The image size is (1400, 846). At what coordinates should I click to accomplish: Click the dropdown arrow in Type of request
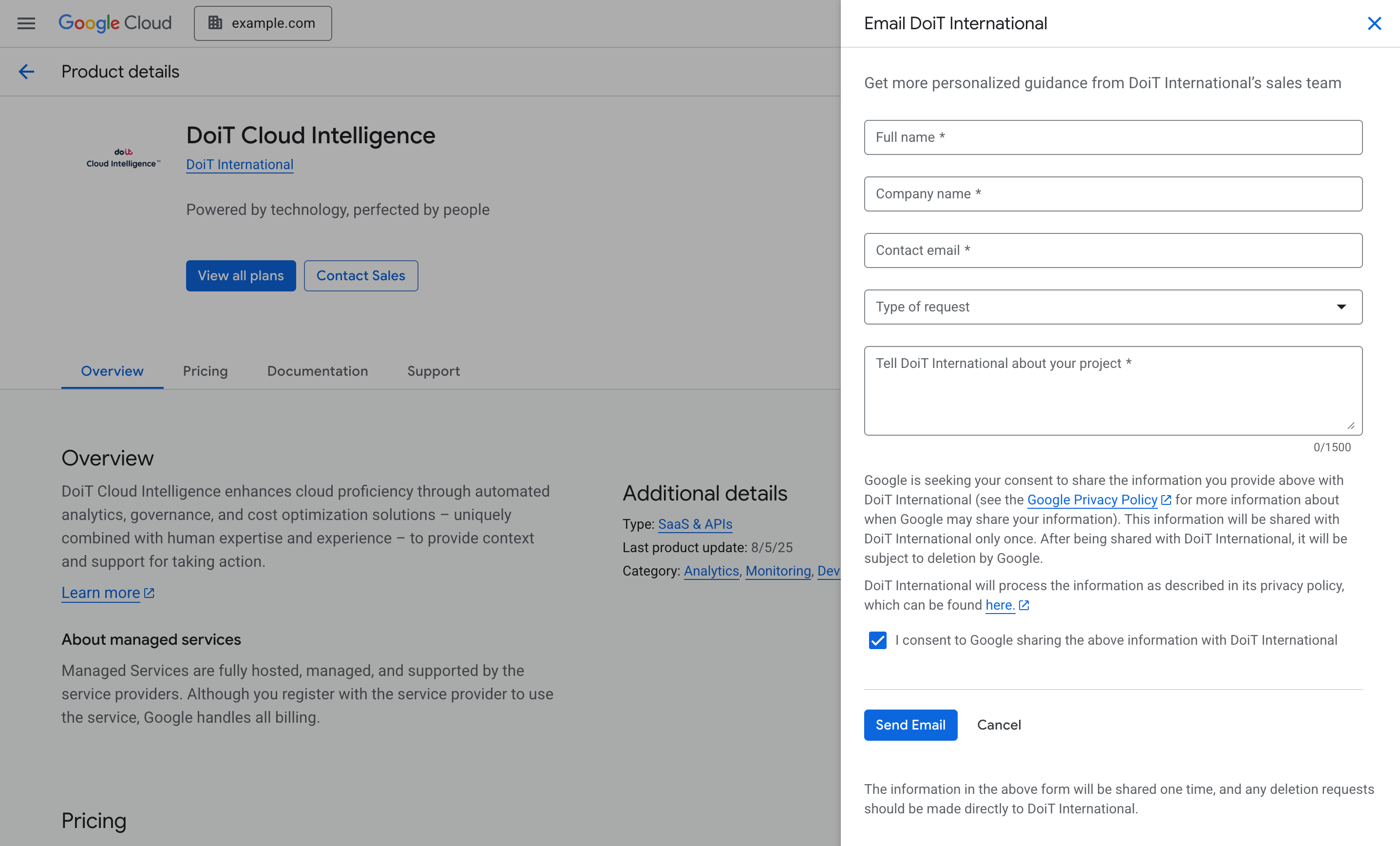click(1341, 307)
